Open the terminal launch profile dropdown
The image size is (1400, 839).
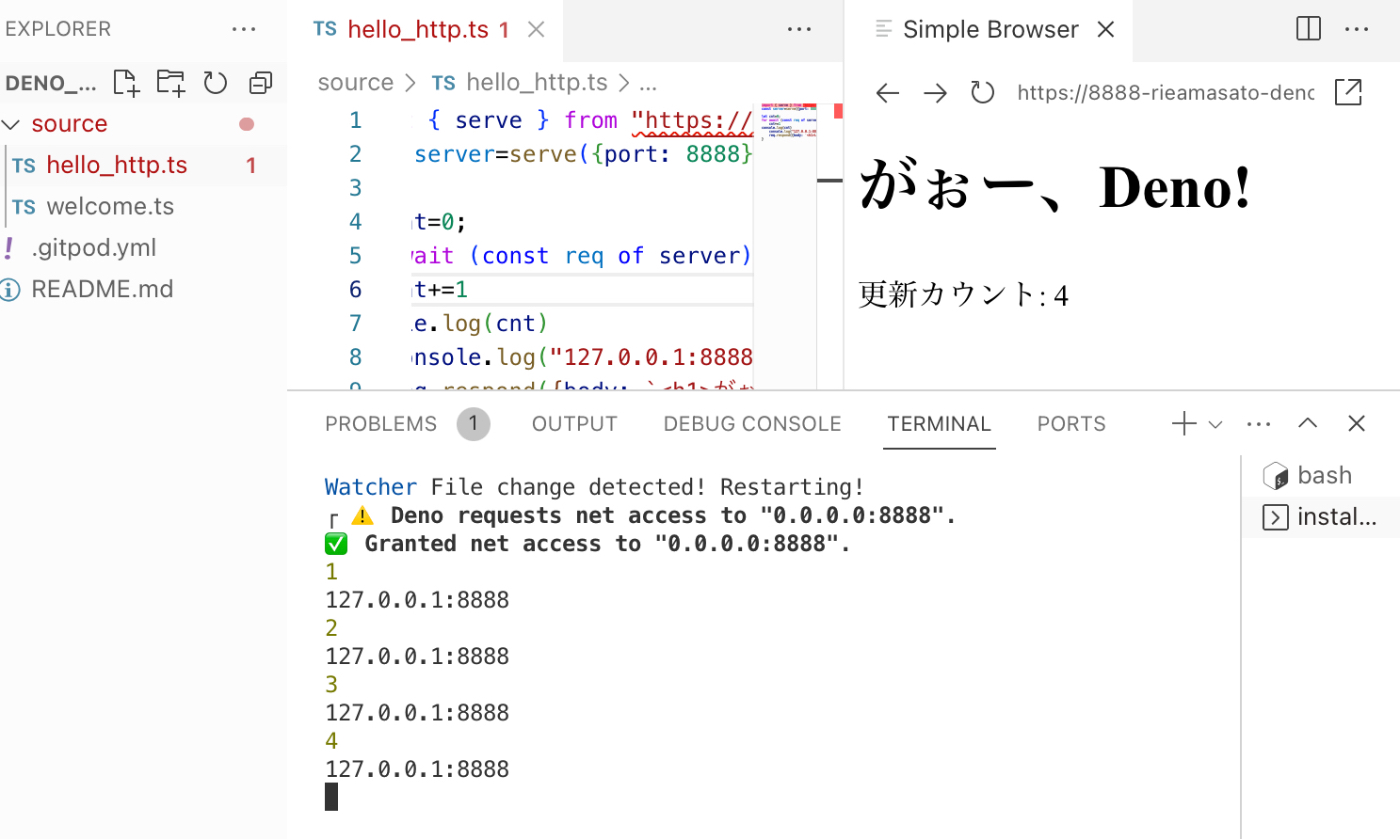1215,425
